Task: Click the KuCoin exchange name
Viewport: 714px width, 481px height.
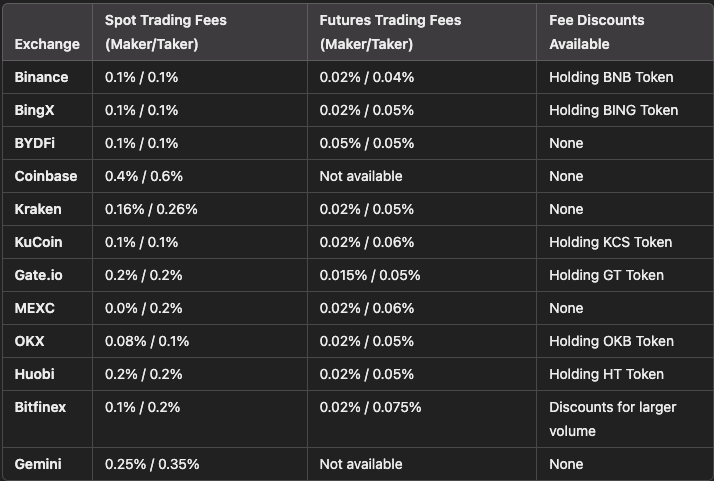Action: (40, 242)
